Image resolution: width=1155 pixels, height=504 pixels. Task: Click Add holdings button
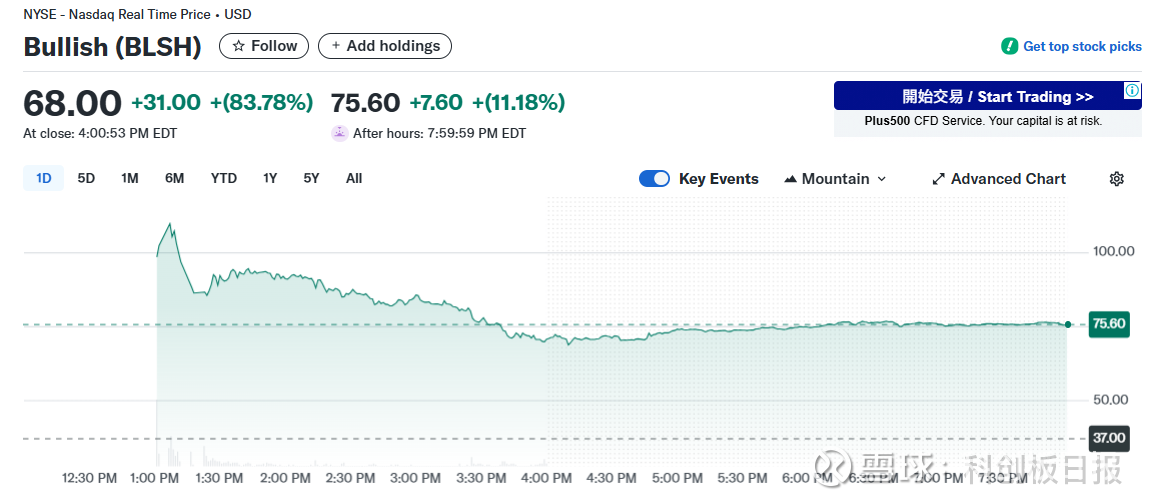tap(385, 46)
